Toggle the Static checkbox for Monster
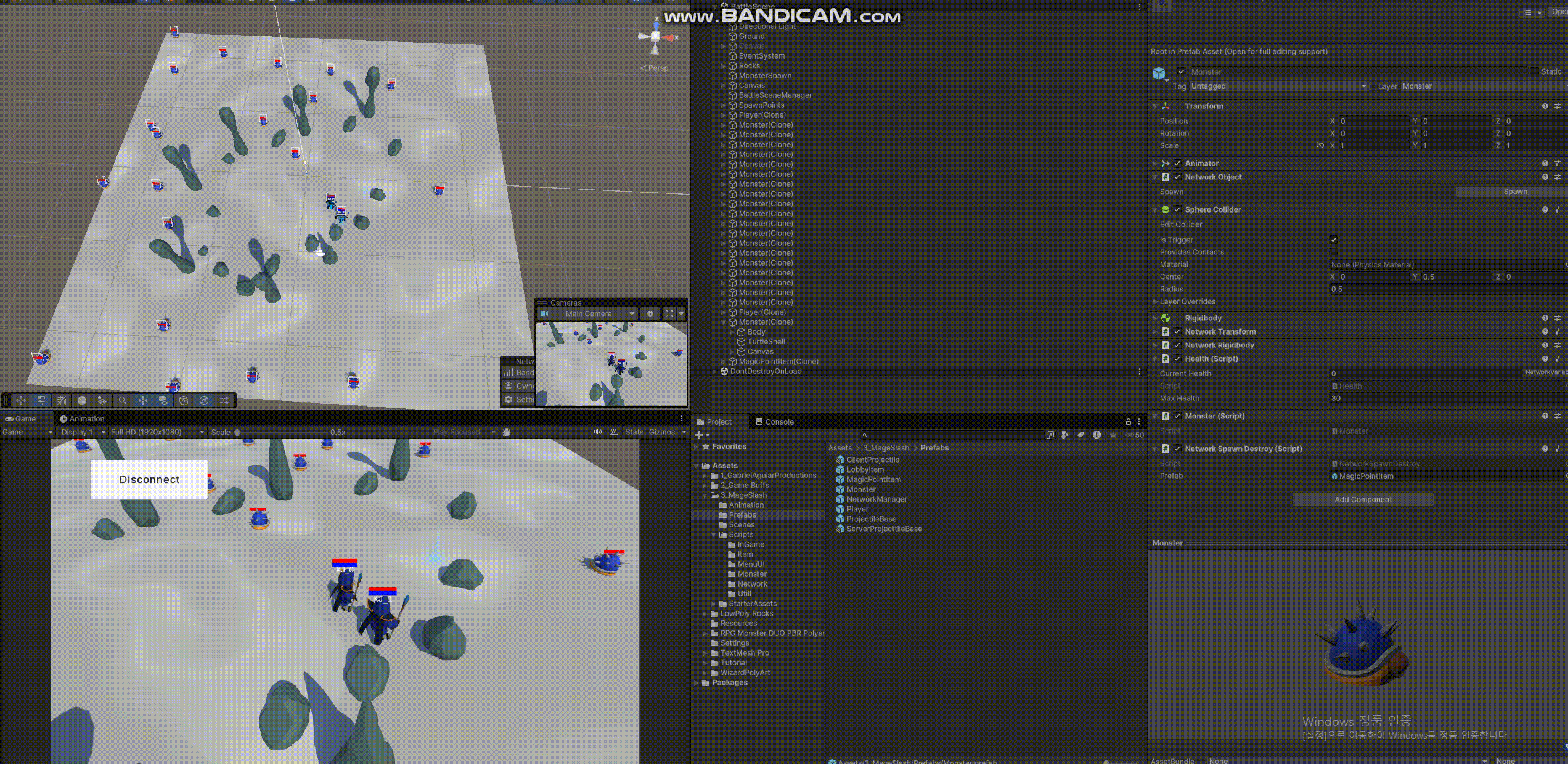Viewport: 1568px width, 764px height. tap(1535, 71)
